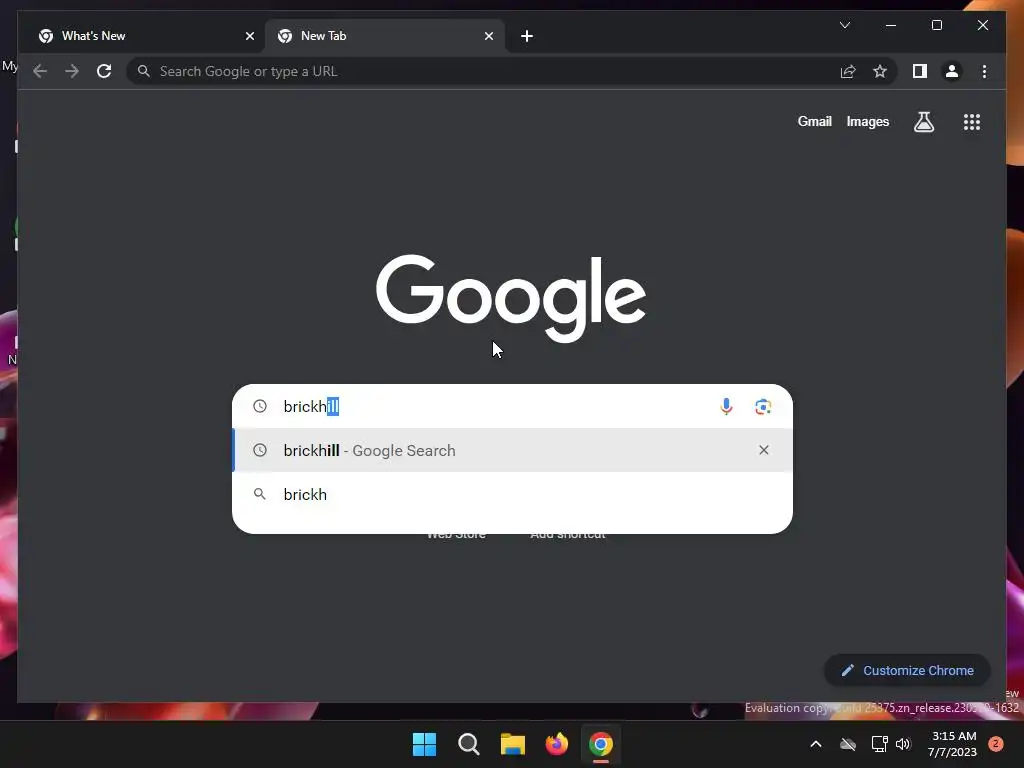Click the Chrome taskbar icon
Image resolution: width=1024 pixels, height=768 pixels.
tap(601, 744)
